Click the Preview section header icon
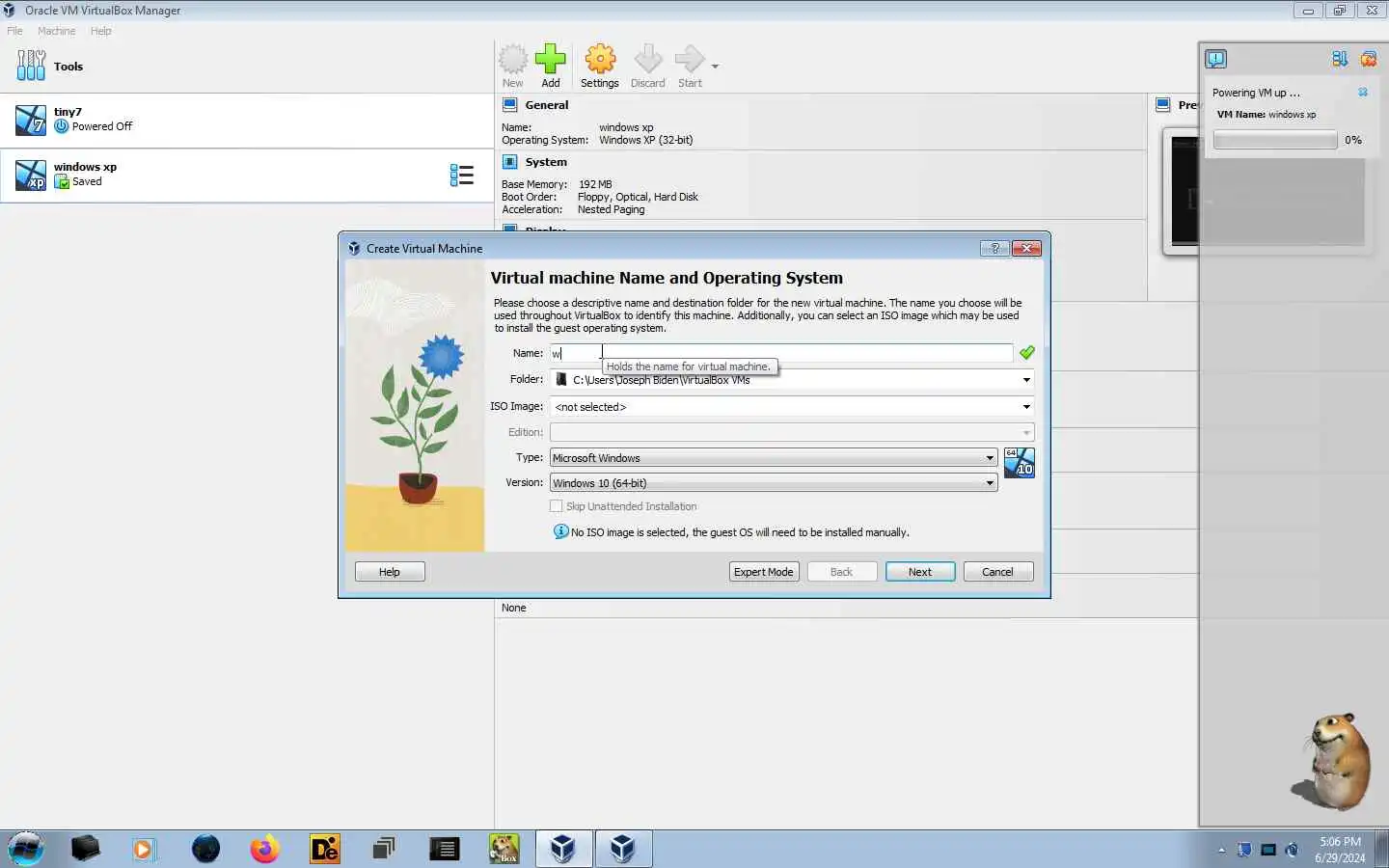Screen dimensions: 1389x868 (1163, 105)
